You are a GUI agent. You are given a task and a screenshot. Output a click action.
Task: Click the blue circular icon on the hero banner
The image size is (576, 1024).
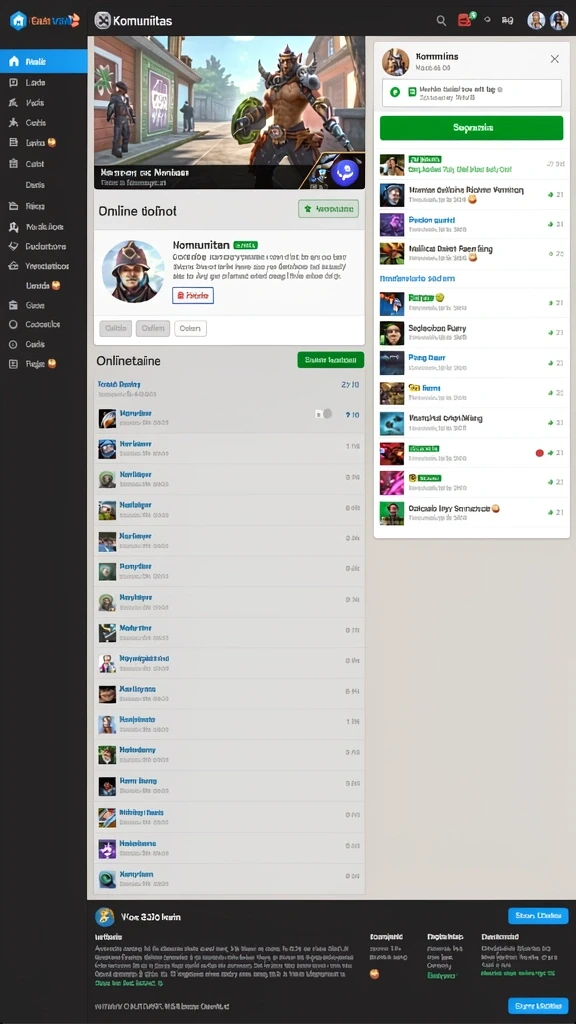(345, 173)
